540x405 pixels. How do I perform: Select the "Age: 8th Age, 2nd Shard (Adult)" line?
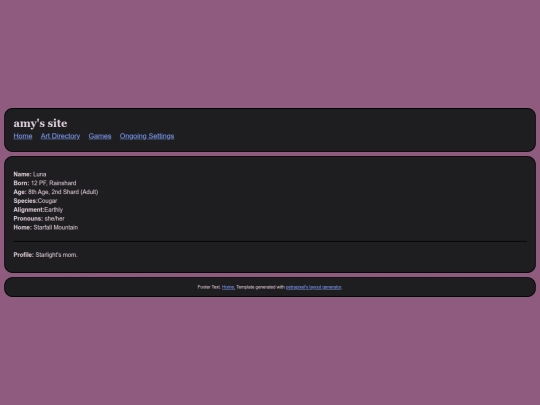coord(56,192)
